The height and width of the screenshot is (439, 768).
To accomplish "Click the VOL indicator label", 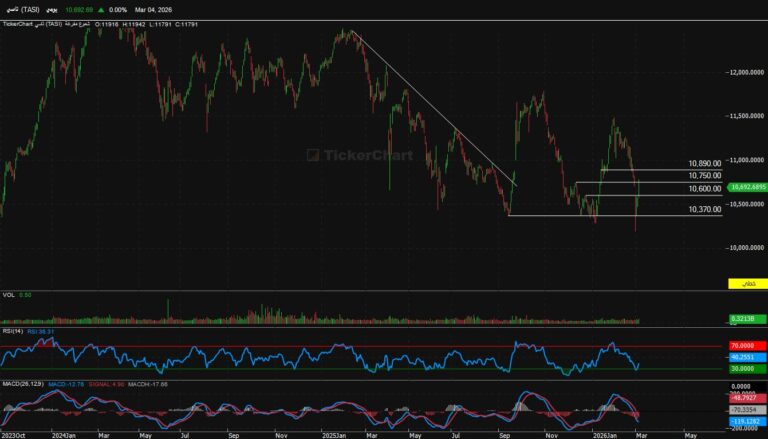I will (9, 295).
